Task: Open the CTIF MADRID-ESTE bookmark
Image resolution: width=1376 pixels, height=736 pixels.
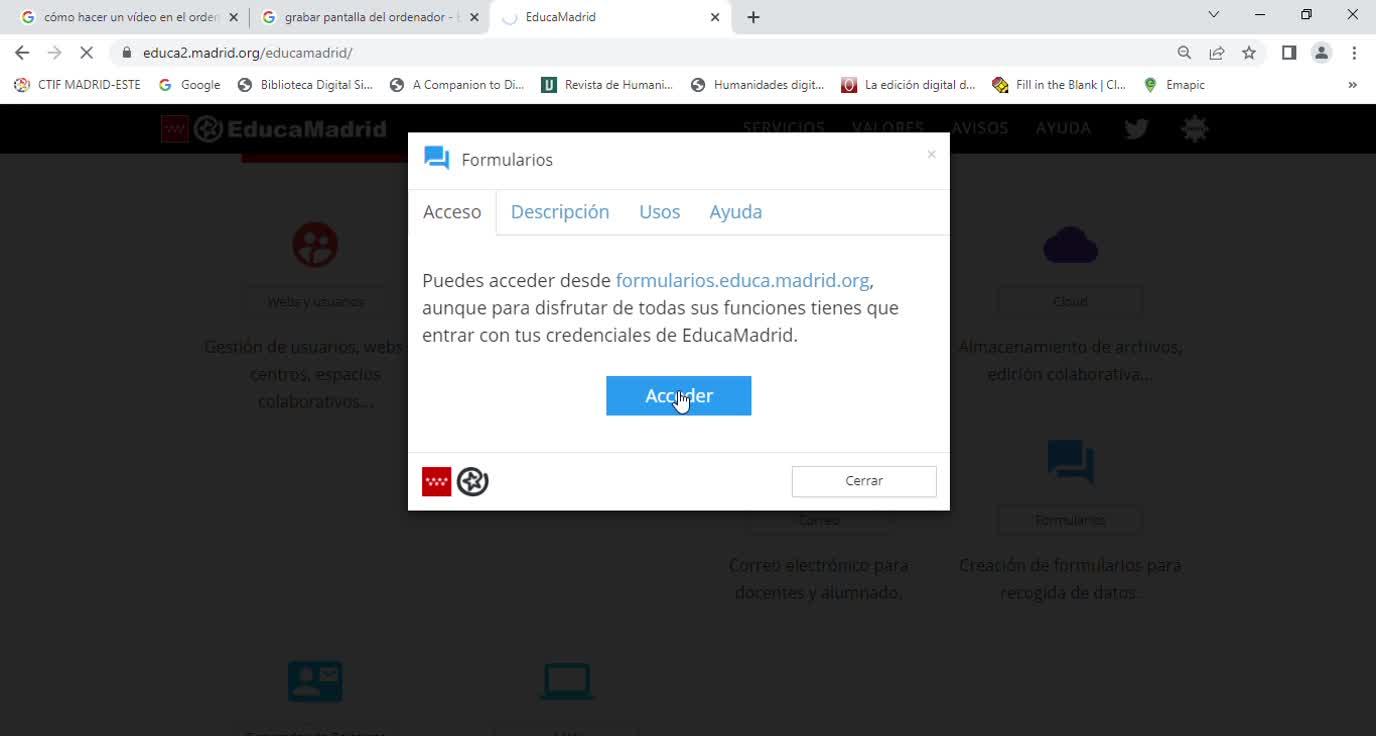Action: click(77, 85)
